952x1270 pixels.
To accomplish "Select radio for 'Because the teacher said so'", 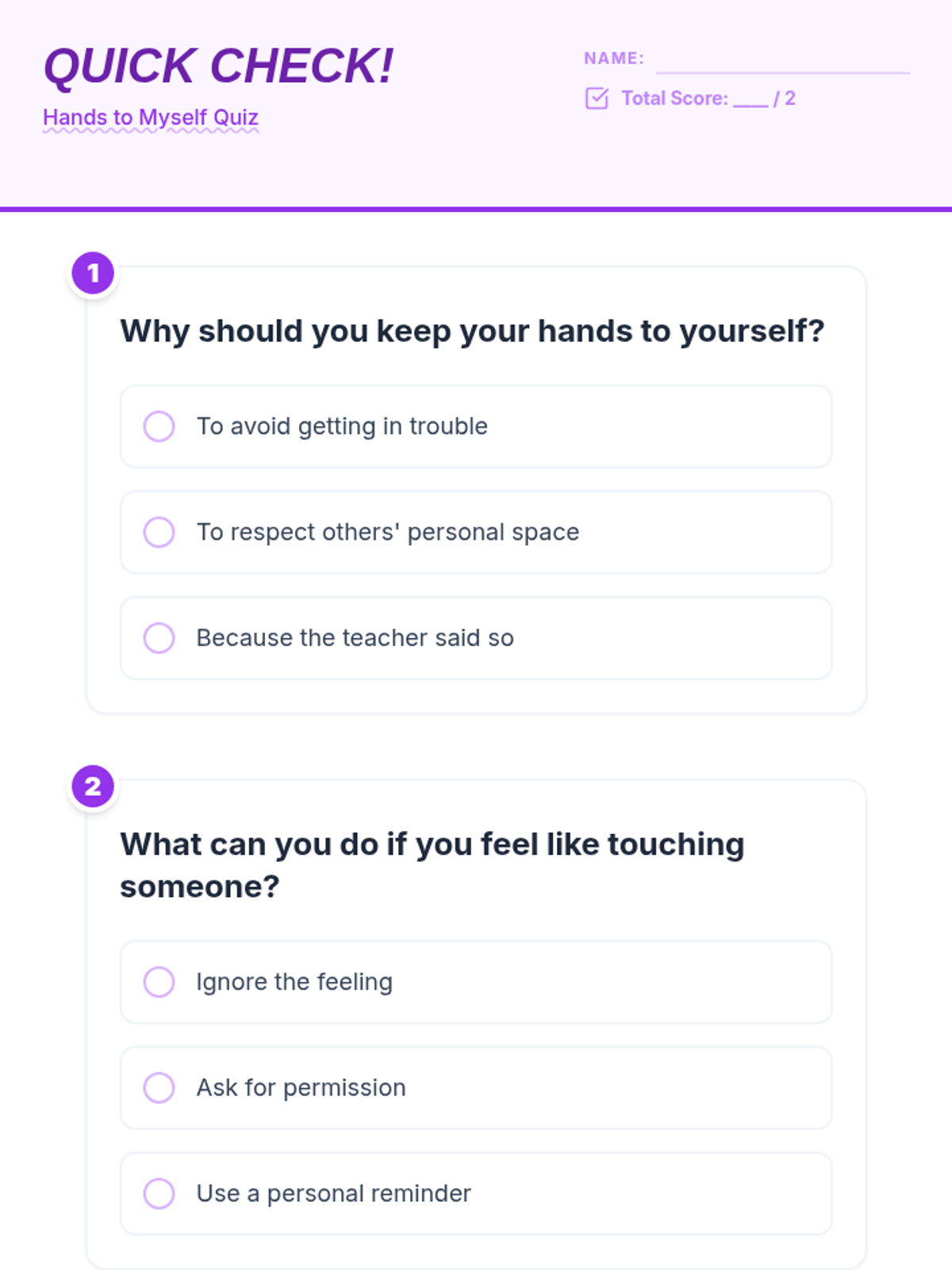I will click(159, 637).
